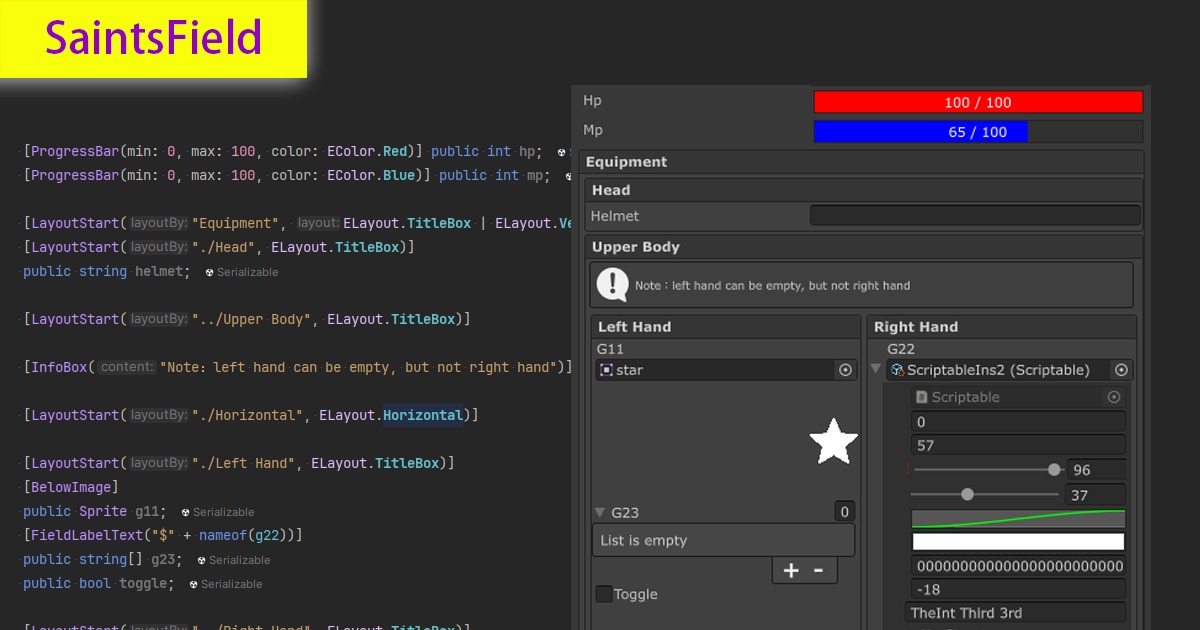Viewport: 1200px width, 630px height.
Task: Click the slider value field showing 96
Action: point(1097,470)
